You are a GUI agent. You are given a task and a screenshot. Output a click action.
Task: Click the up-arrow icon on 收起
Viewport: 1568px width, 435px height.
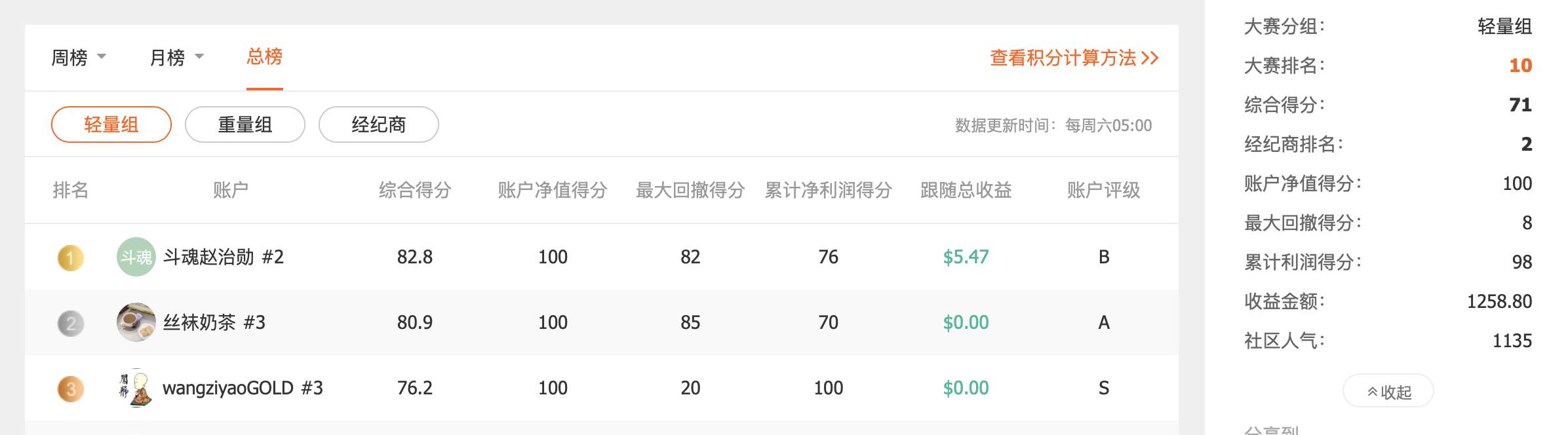point(1372,392)
